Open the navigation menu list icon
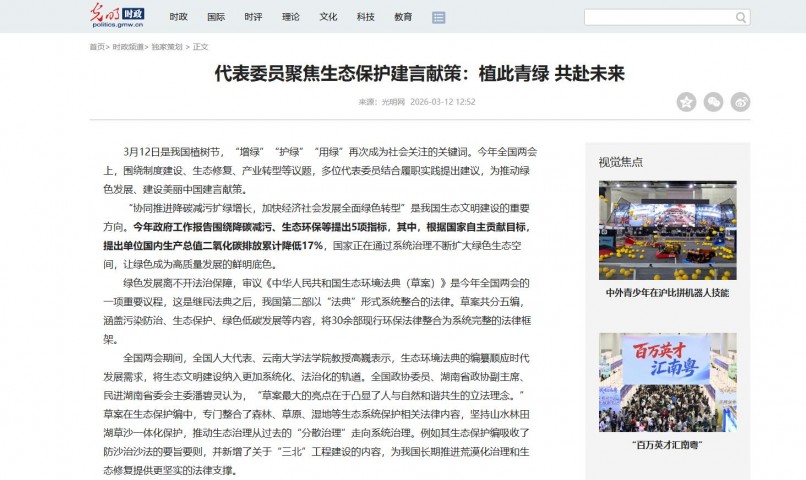 pyautogui.click(x=439, y=17)
